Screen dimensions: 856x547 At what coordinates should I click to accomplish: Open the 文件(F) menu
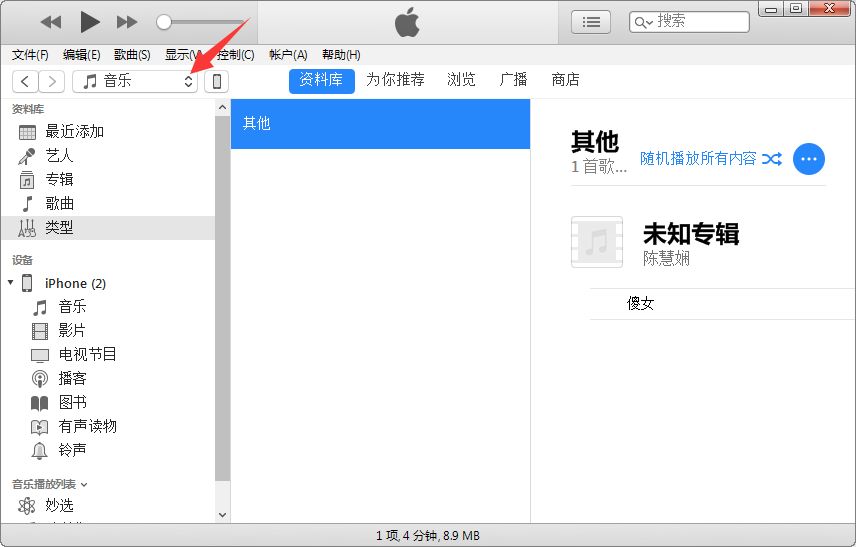click(30, 55)
